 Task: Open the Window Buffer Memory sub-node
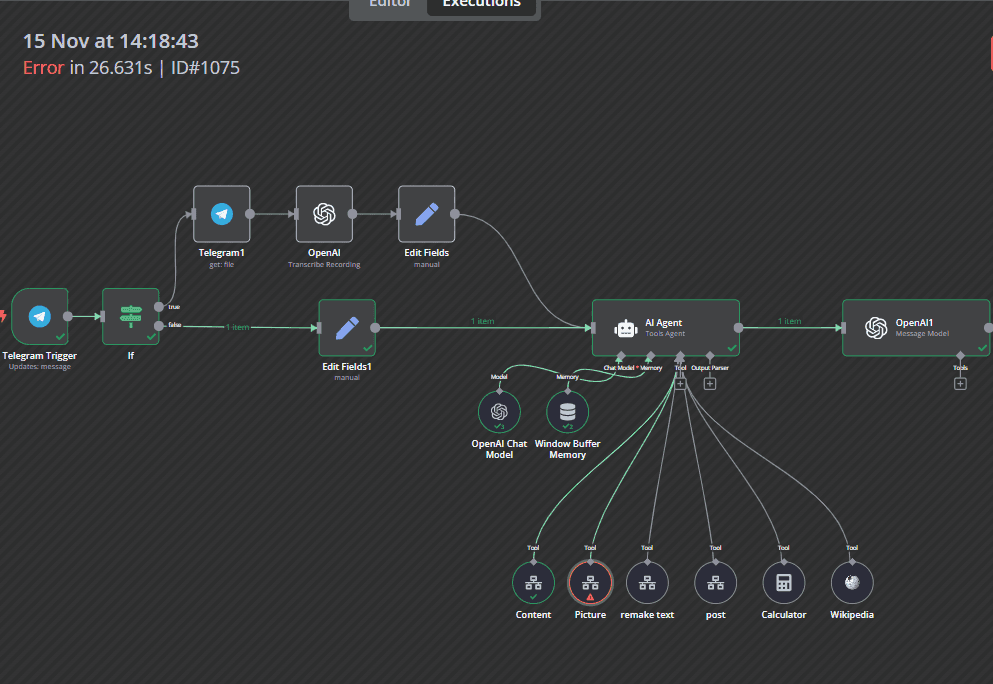click(567, 412)
